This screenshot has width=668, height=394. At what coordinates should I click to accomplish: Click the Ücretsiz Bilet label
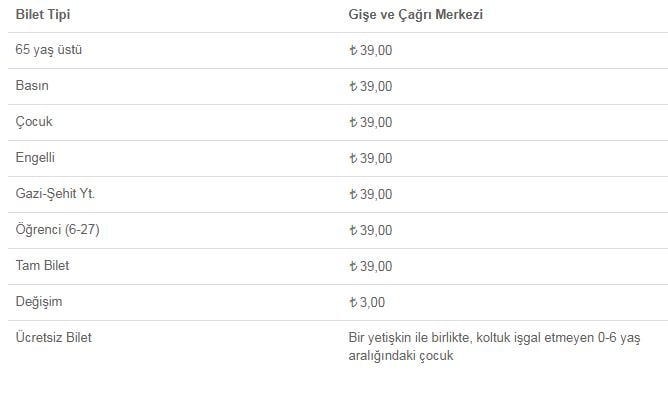pyautogui.click(x=54, y=338)
